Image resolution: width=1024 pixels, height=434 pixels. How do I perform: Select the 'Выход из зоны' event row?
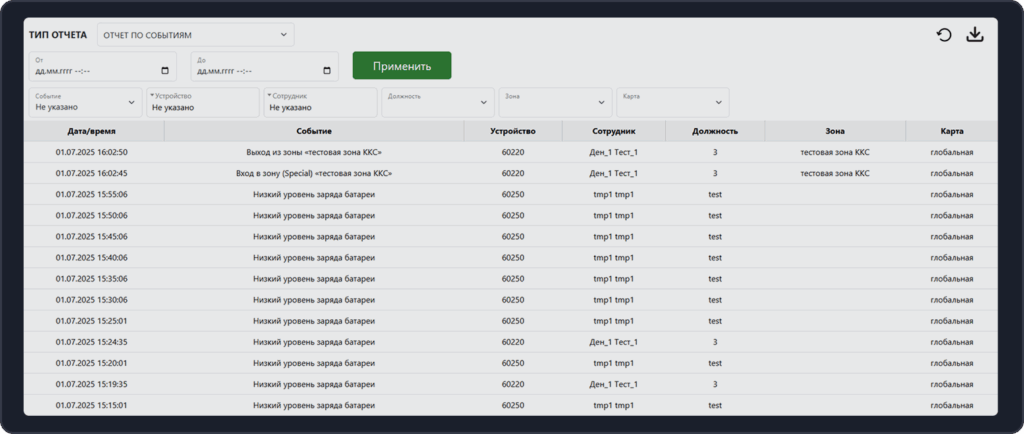pos(313,152)
